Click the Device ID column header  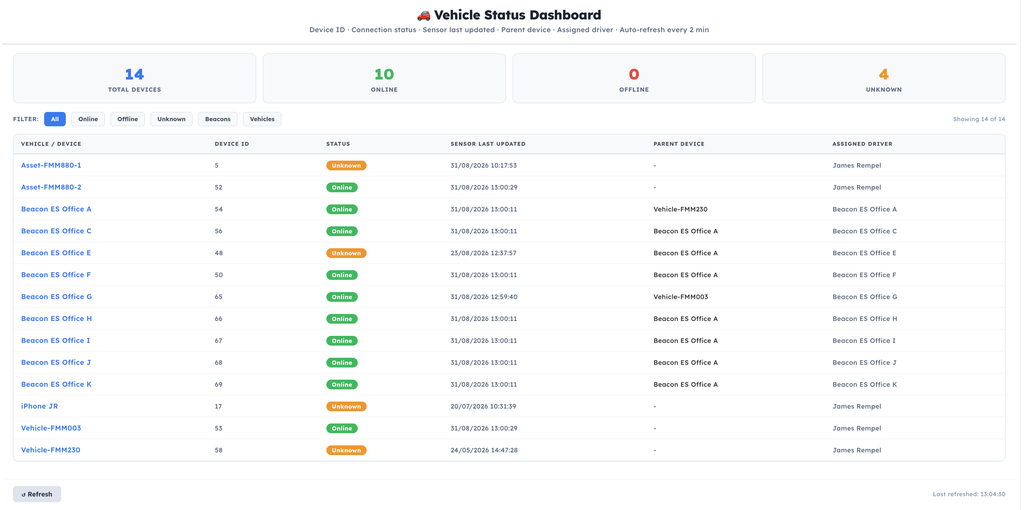232,144
